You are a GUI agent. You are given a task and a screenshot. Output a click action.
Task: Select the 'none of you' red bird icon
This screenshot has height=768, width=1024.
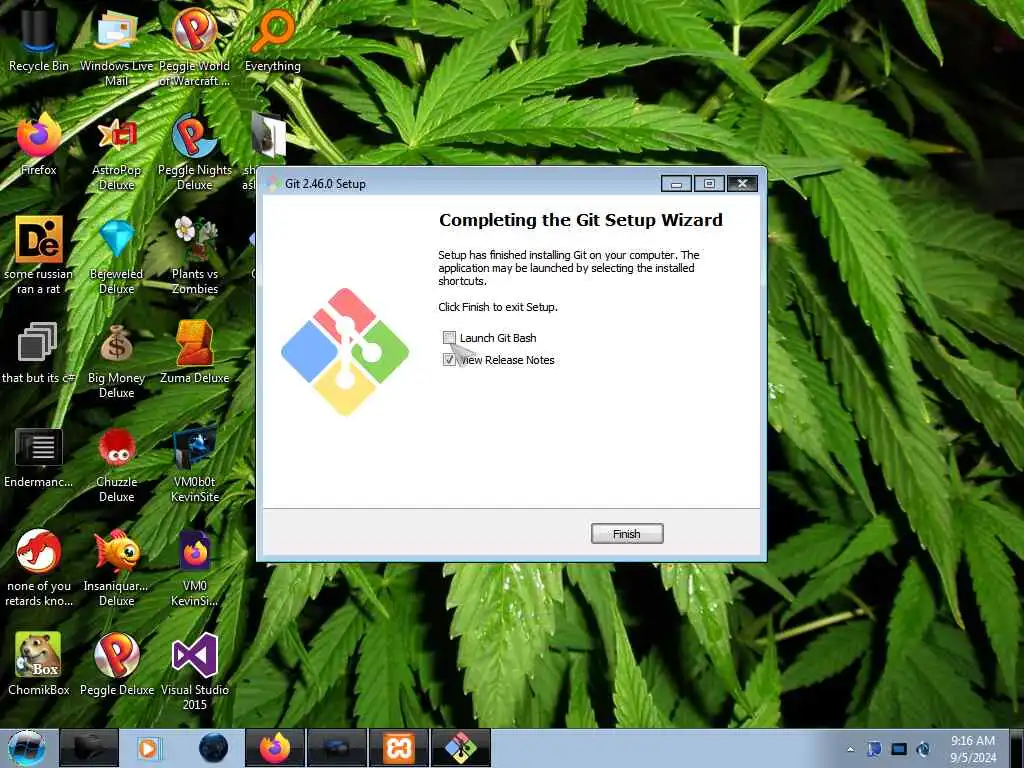(x=39, y=568)
